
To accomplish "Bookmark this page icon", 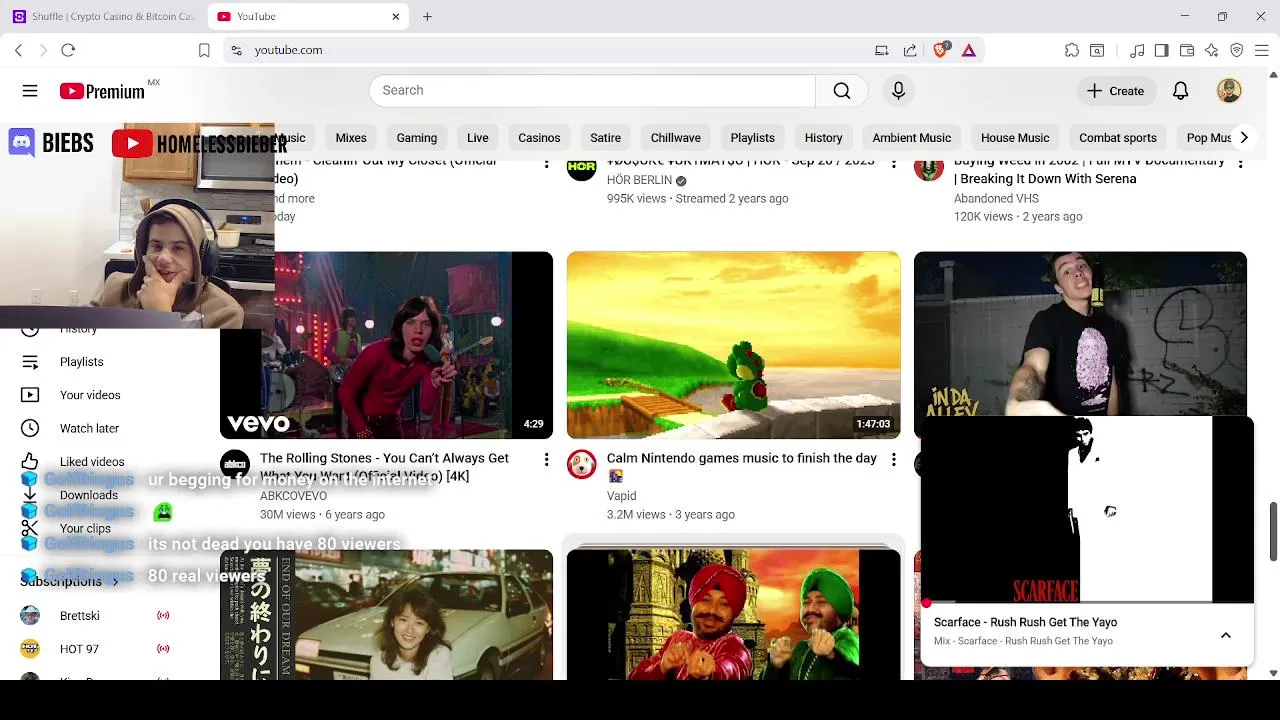I will (204, 50).
